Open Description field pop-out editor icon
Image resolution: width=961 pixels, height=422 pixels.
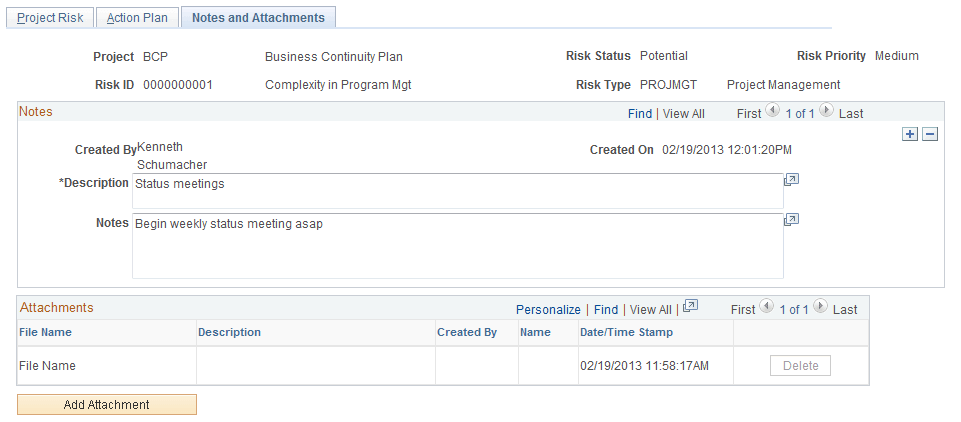(x=791, y=180)
